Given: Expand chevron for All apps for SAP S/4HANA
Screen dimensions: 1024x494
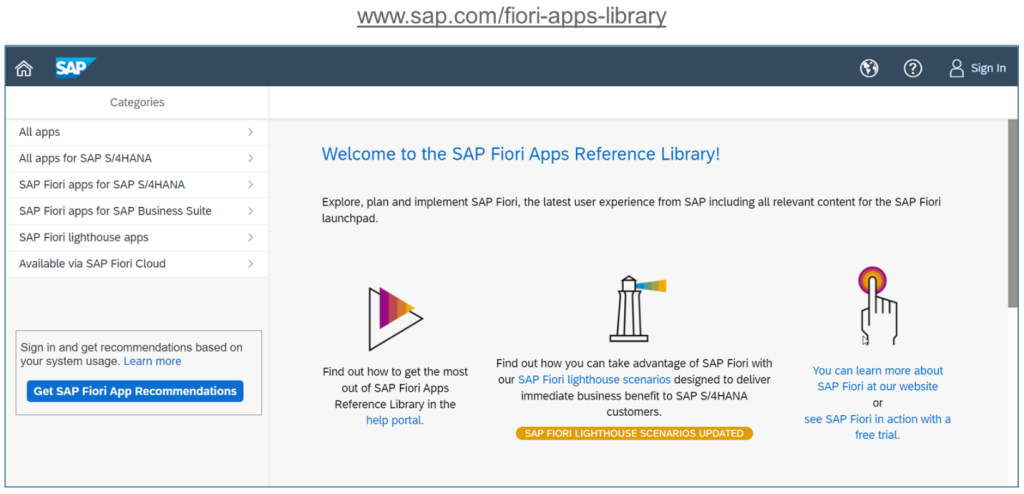Looking at the screenshot, I should 251,158.
